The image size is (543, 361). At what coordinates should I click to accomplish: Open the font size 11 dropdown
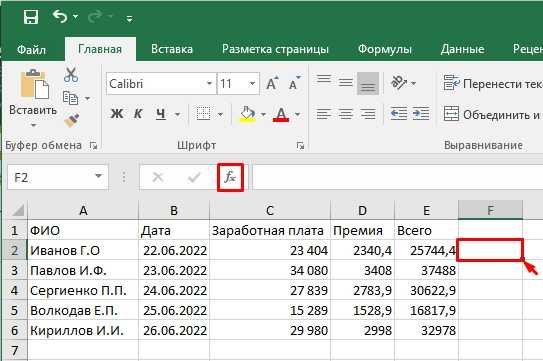tap(252, 83)
